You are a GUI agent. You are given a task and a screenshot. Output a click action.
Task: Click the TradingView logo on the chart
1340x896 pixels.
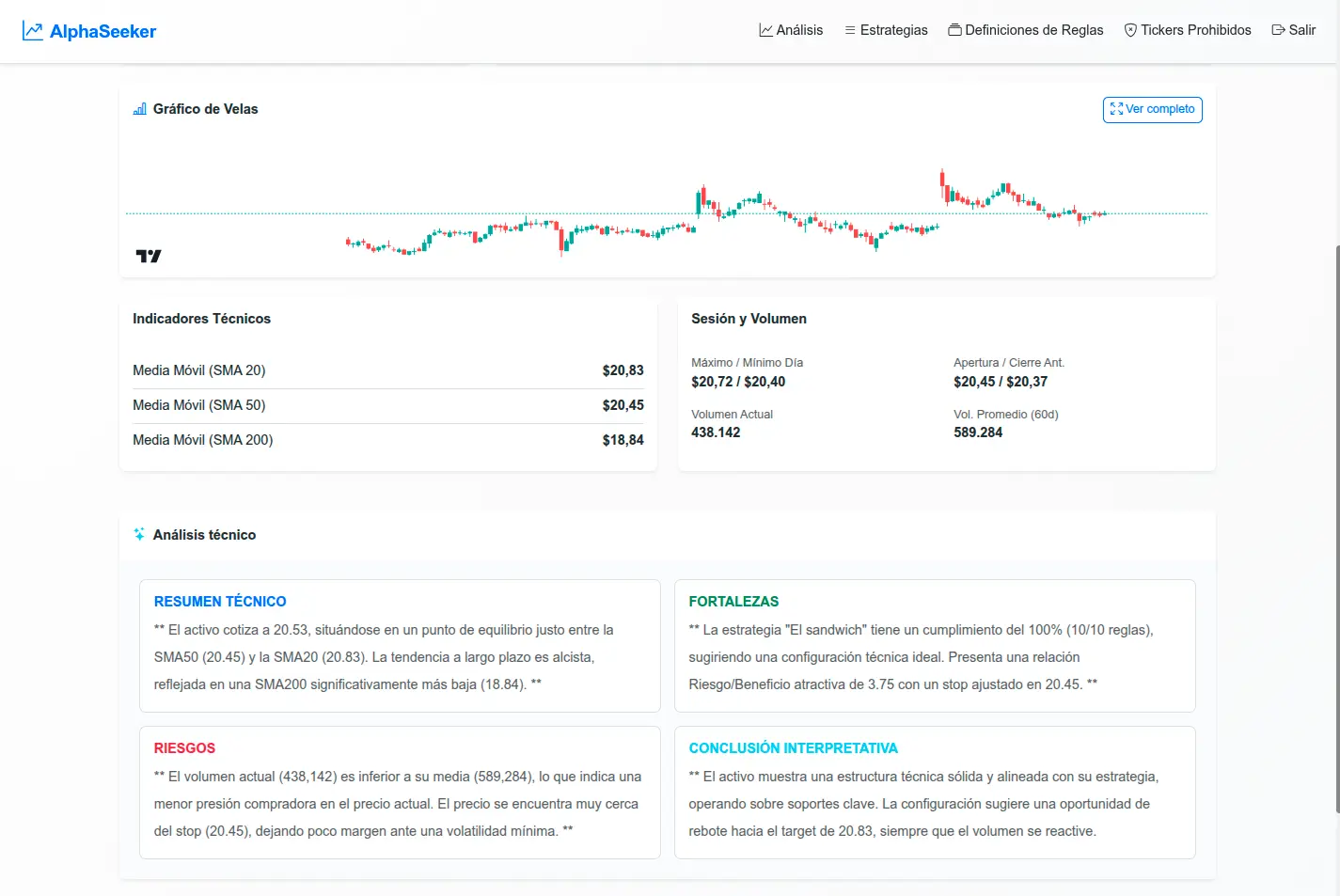(x=149, y=256)
